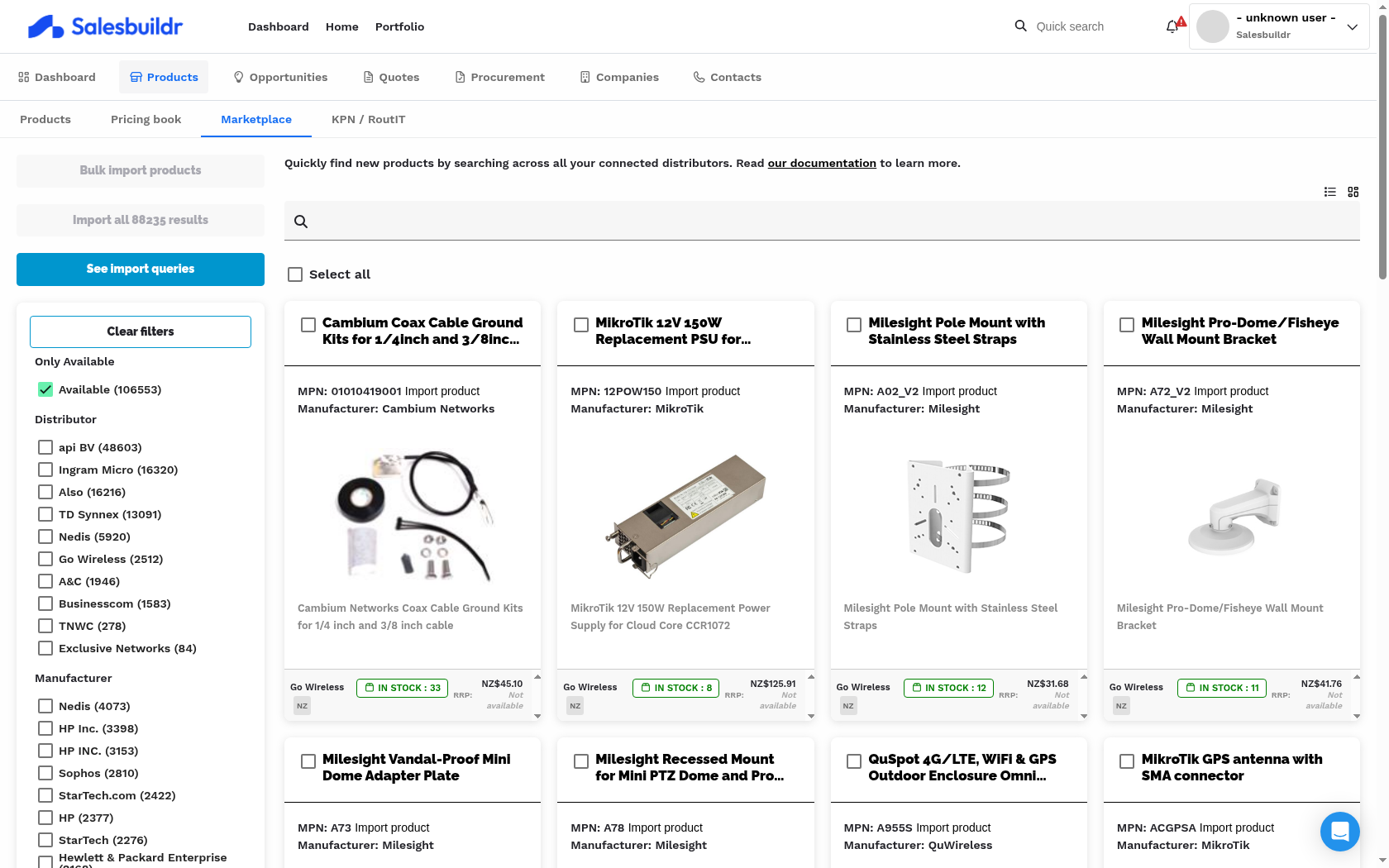Click the Procurement document icon
This screenshot has height=868, width=1389.
tap(461, 77)
